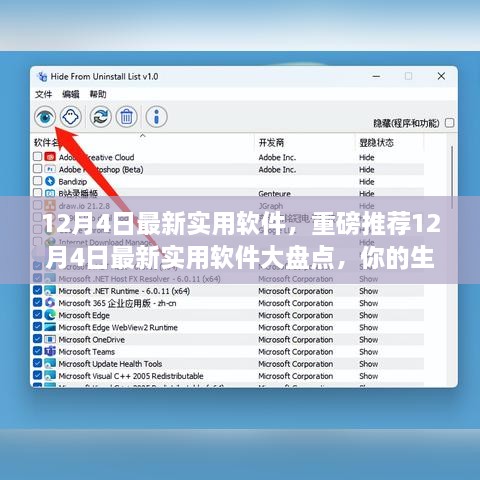Open the 文件 menu

[44, 94]
